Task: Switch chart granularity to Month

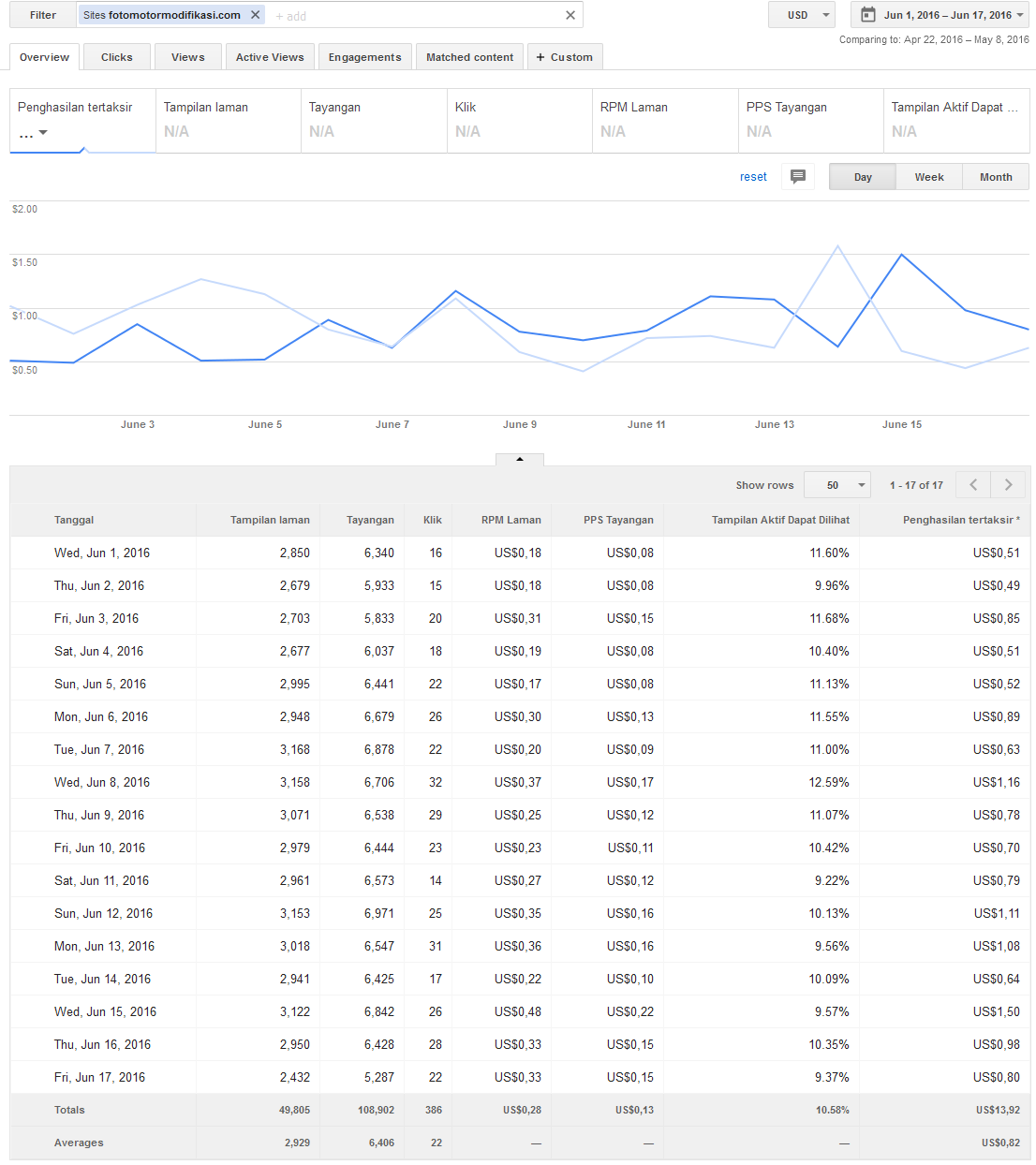Action: click(x=996, y=177)
